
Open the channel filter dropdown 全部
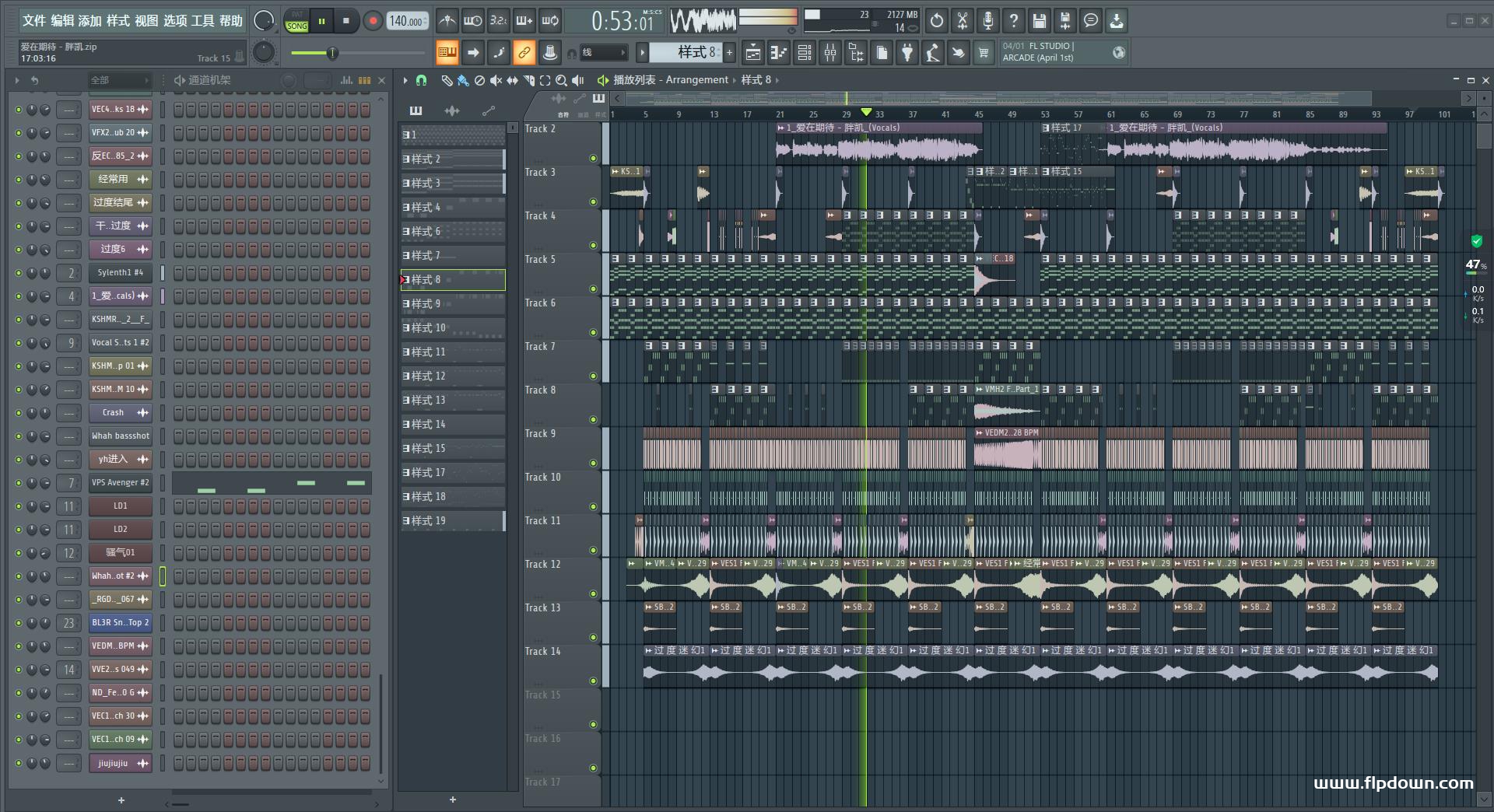pyautogui.click(x=119, y=80)
